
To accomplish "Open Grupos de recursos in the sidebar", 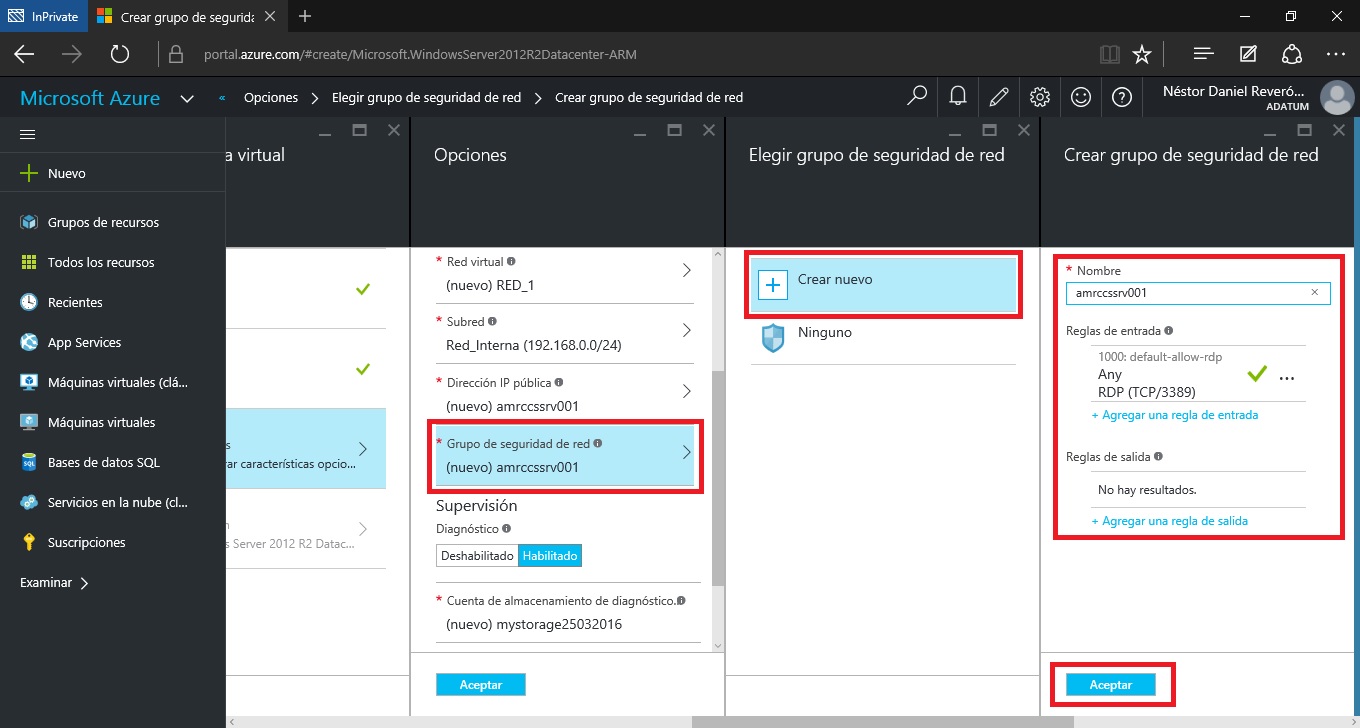I will coord(103,222).
